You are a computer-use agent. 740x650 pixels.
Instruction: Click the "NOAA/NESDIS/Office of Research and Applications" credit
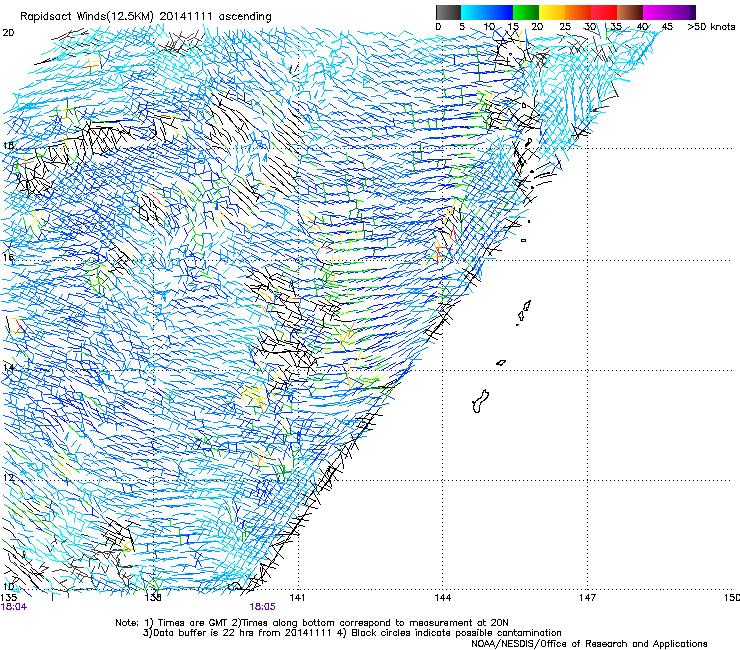[x=589, y=644]
